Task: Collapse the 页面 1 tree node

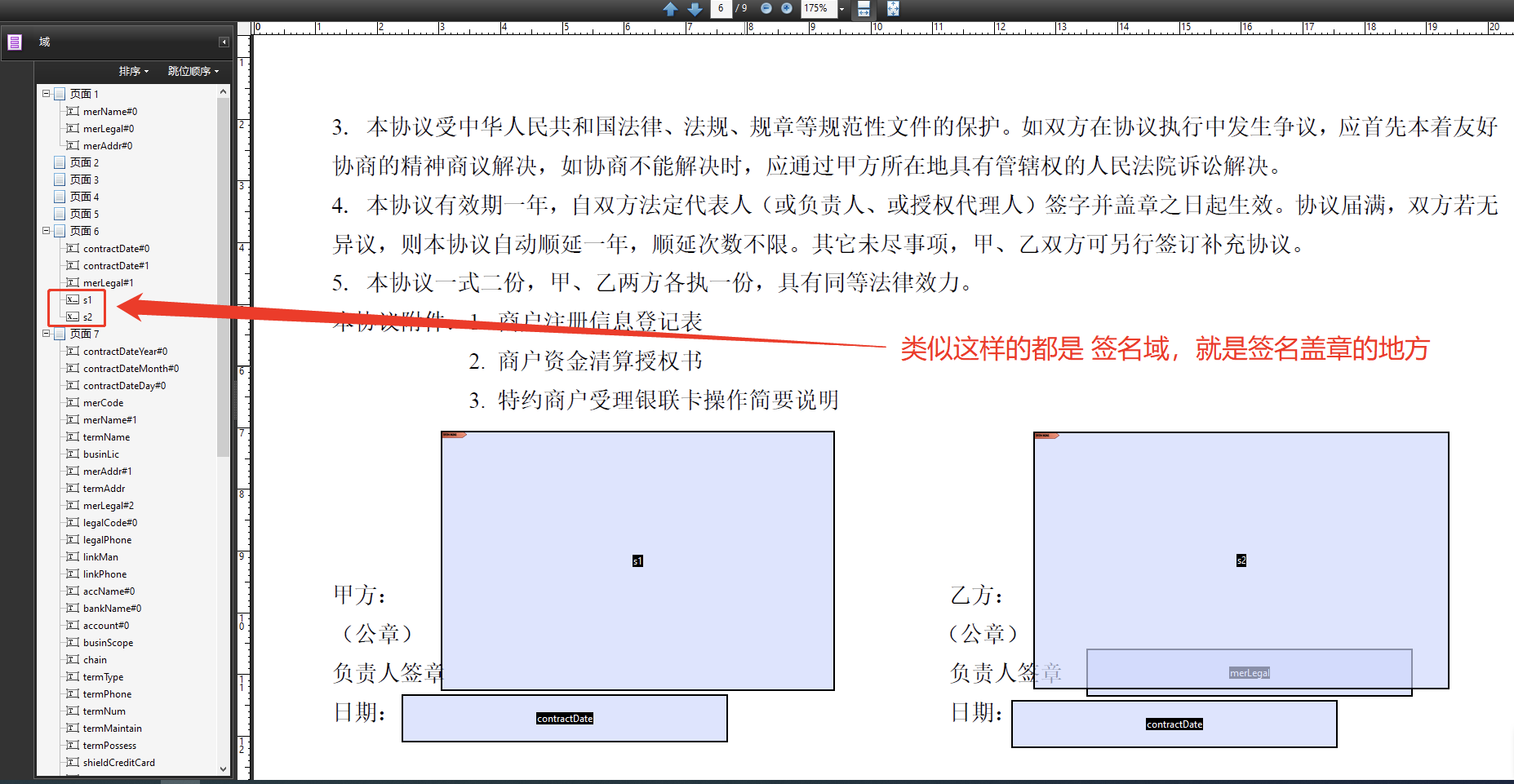Action: click(x=47, y=94)
